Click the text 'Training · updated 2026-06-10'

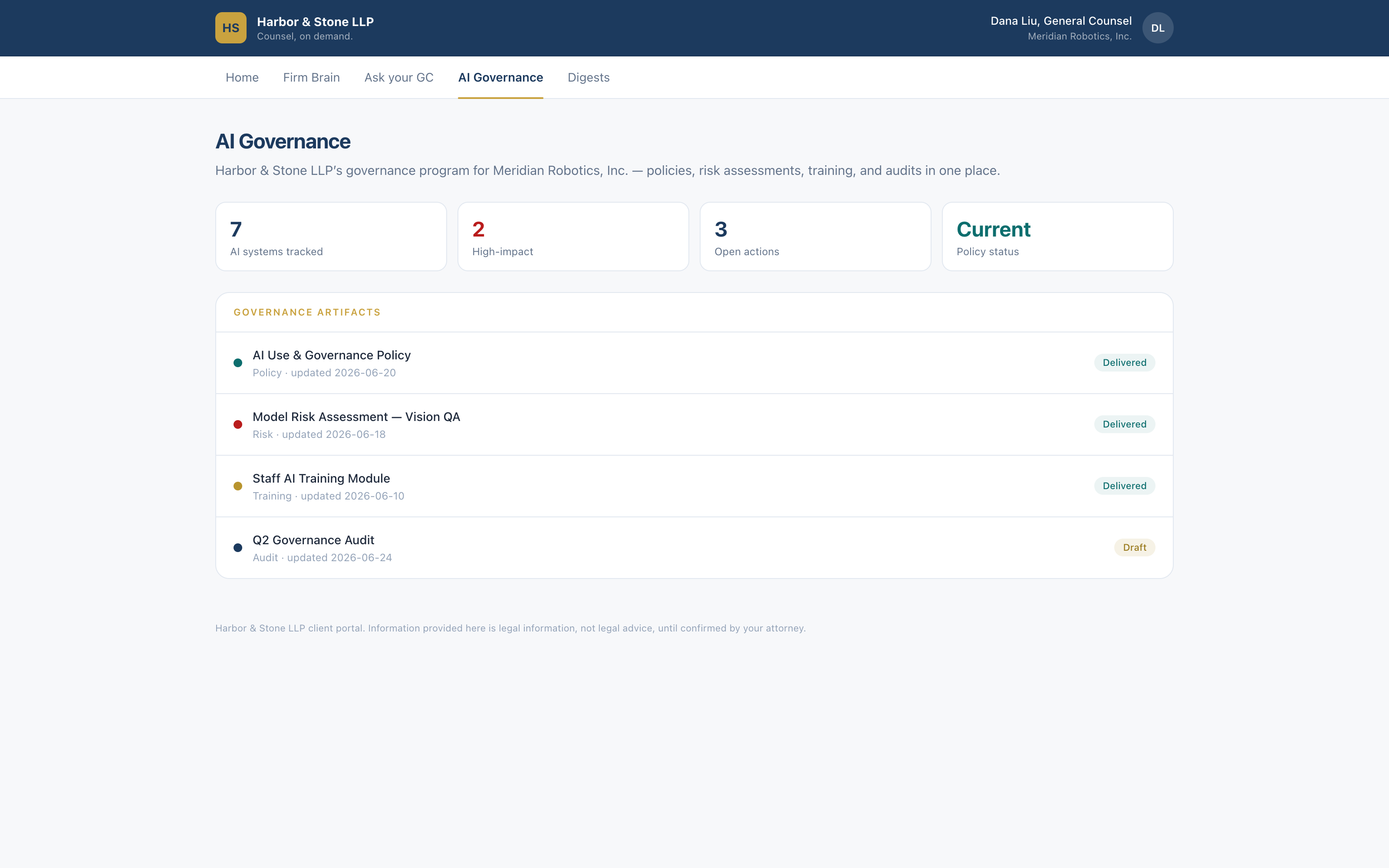tap(328, 496)
